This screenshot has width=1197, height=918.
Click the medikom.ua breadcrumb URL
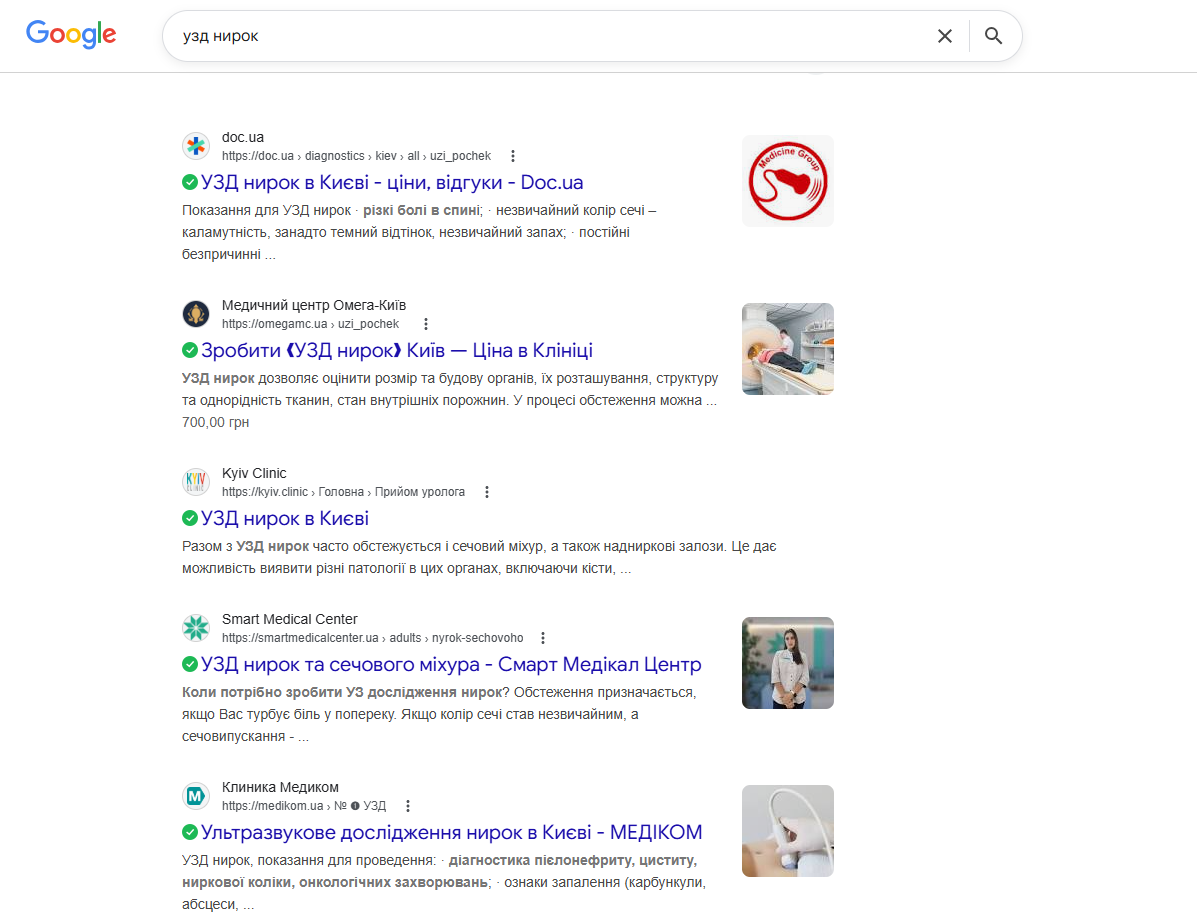click(304, 806)
